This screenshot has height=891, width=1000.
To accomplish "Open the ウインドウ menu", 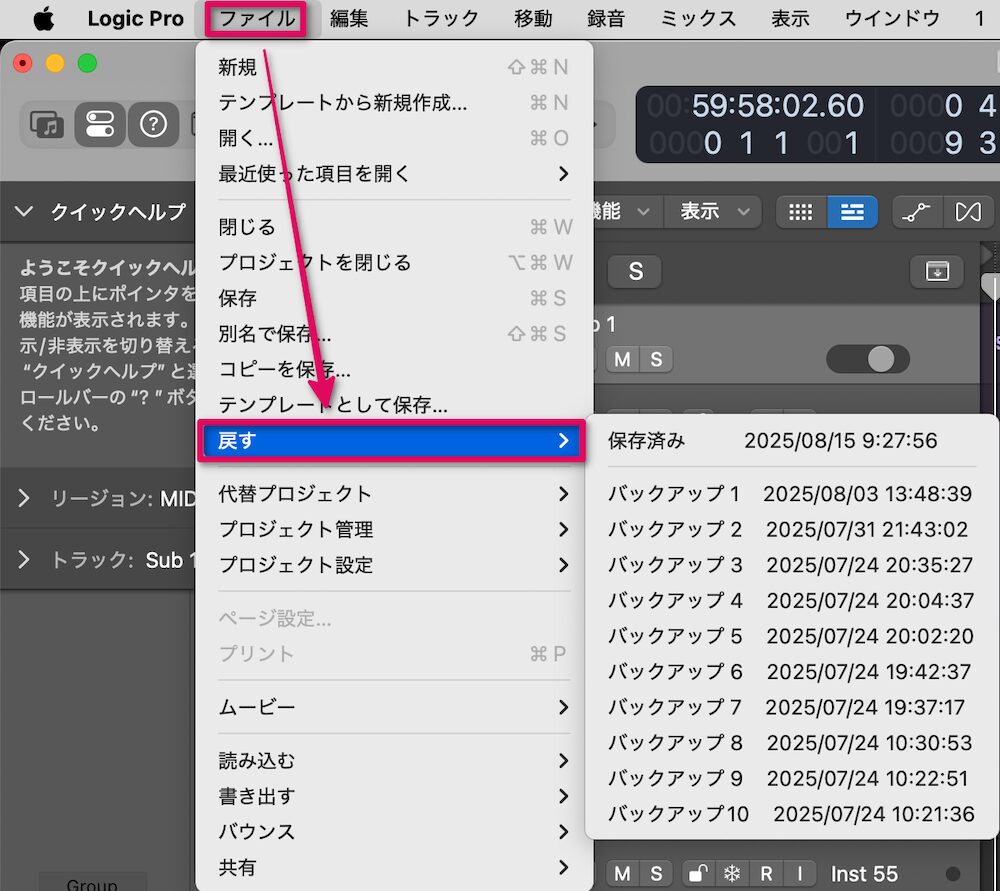I will 892,19.
